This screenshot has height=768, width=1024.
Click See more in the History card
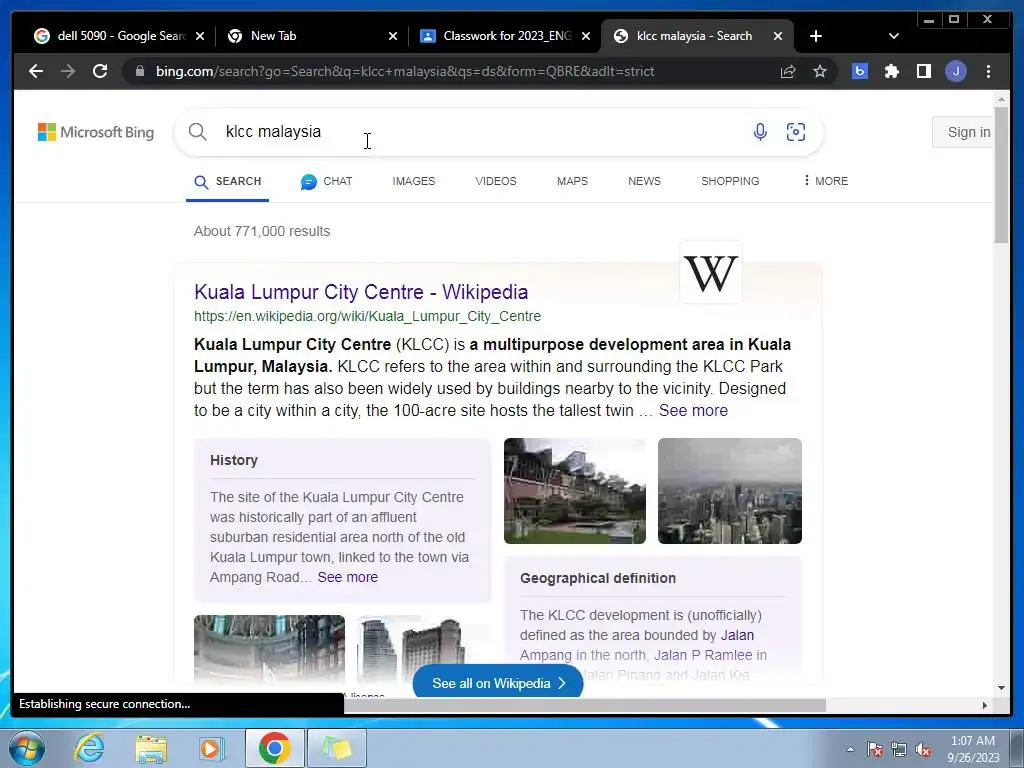tap(347, 577)
